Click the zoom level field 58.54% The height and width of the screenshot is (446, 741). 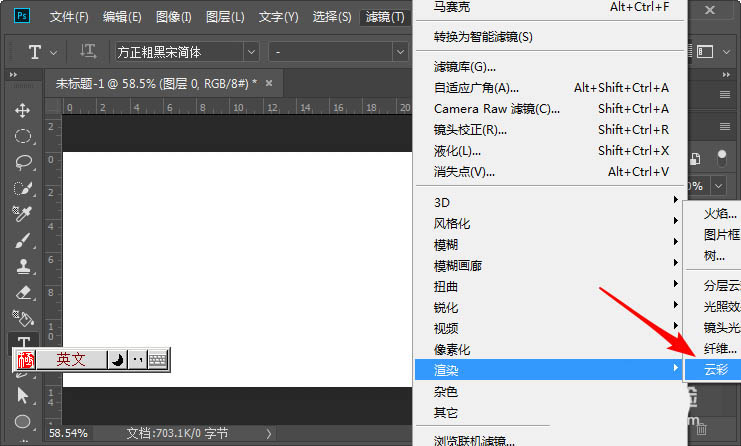coord(68,433)
